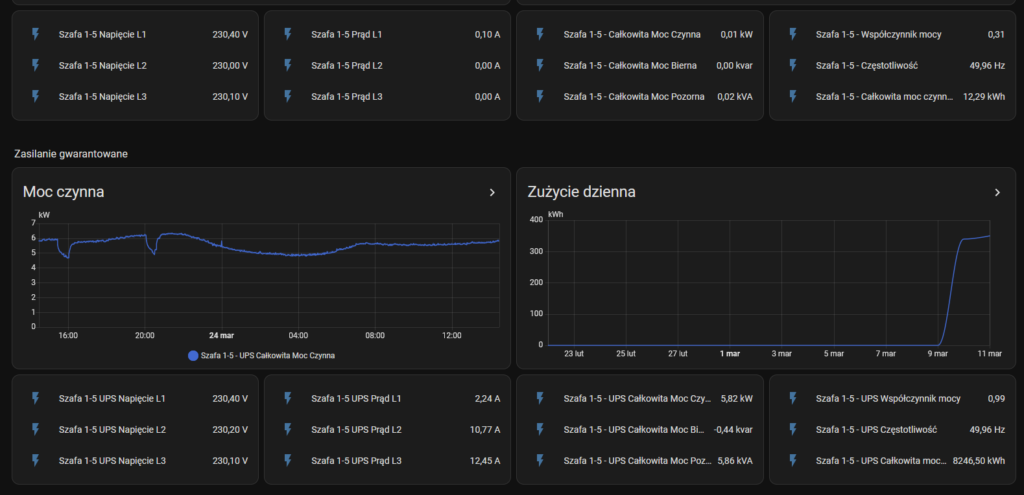Expand the Zużycie dzienna chart with its chevron
The width and height of the screenshot is (1024, 495).
[997, 192]
